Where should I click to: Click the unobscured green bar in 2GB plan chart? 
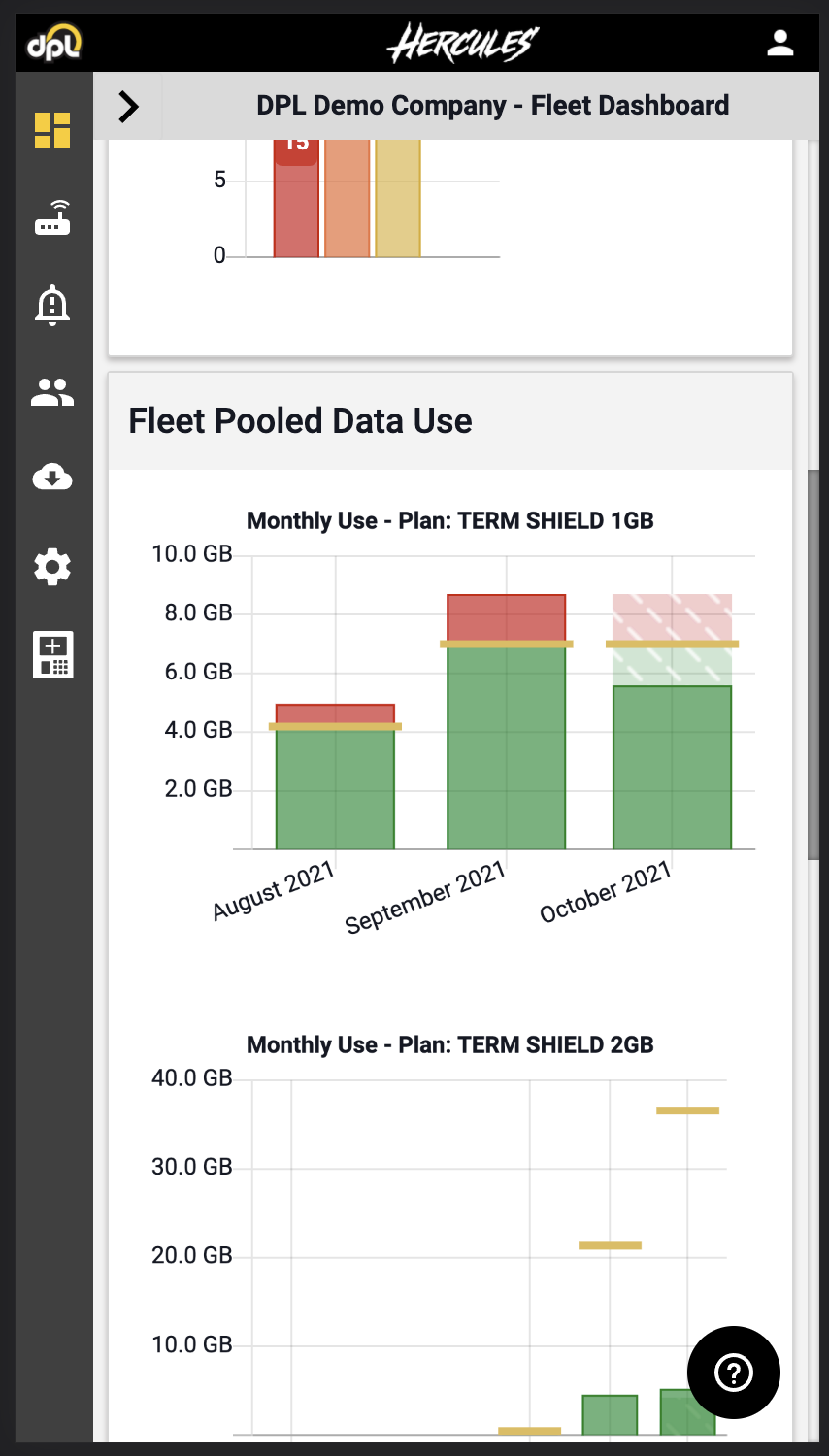click(x=610, y=1415)
